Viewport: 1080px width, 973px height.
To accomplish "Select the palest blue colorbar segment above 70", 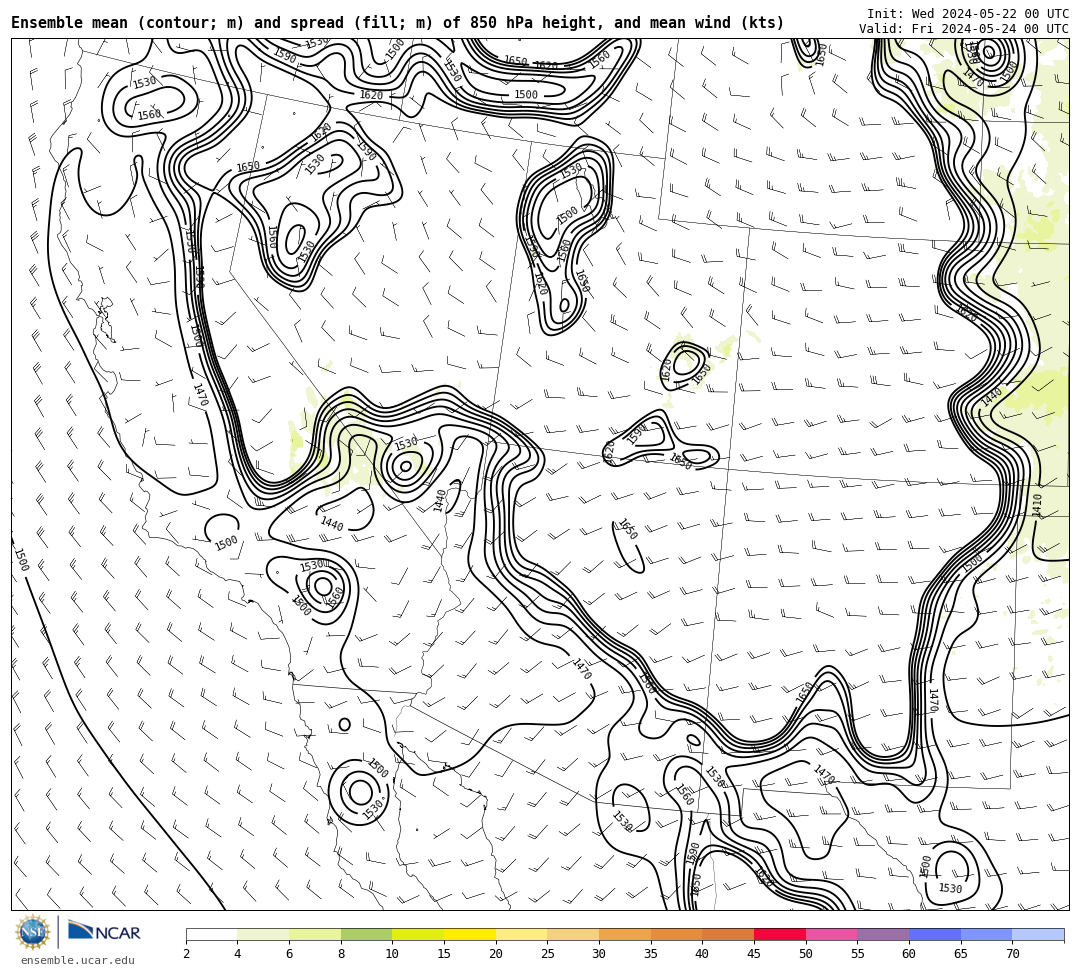I will point(1038,934).
